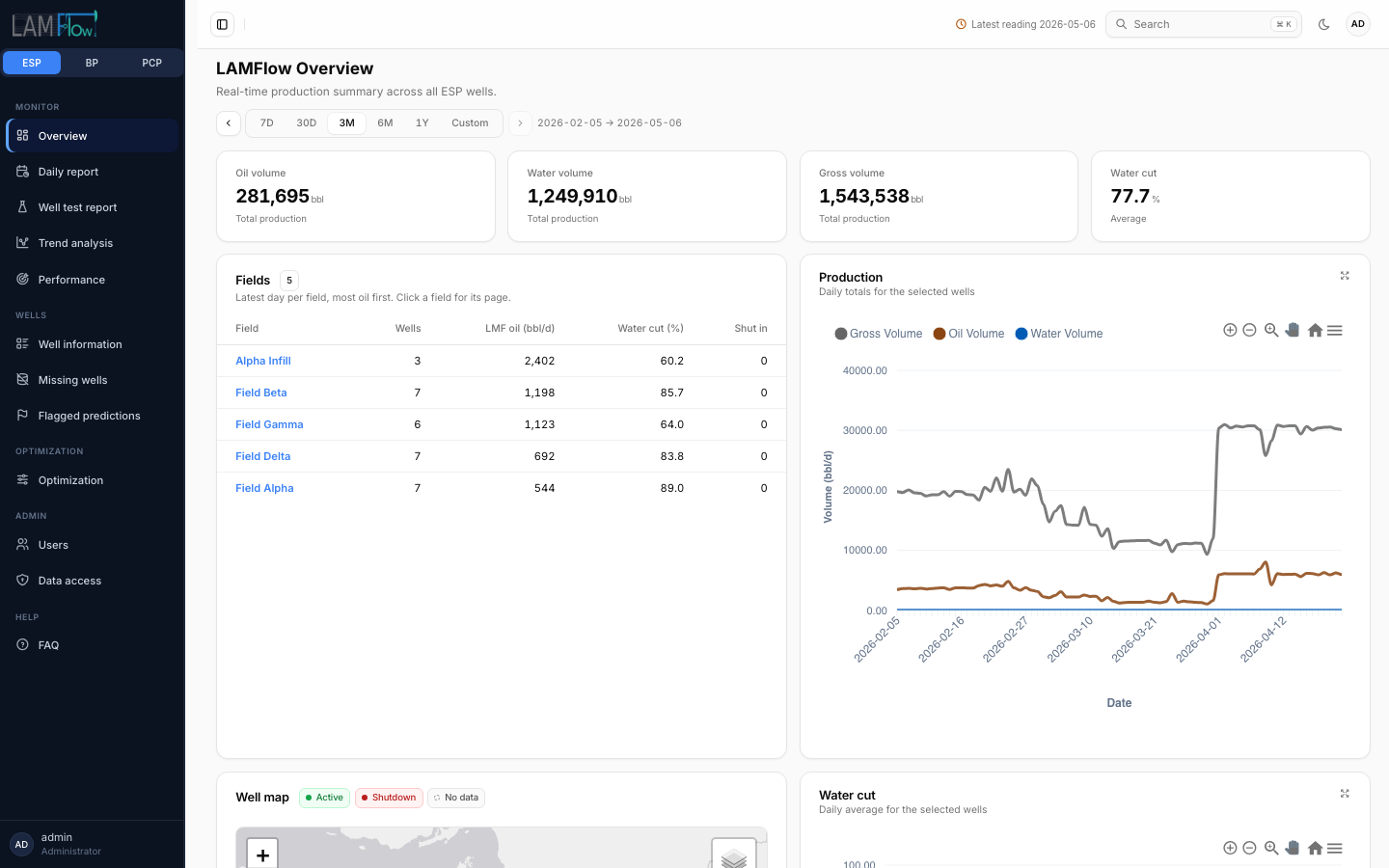Select the ESP lift type tab
Image resolution: width=1389 pixels, height=868 pixels.
tap(32, 63)
